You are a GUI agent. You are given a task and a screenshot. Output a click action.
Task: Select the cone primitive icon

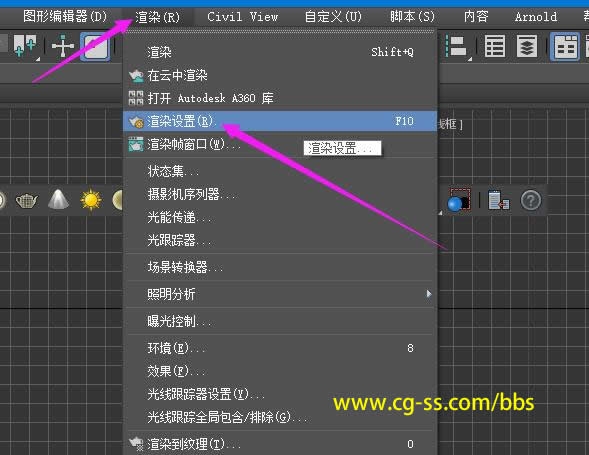tap(59, 199)
